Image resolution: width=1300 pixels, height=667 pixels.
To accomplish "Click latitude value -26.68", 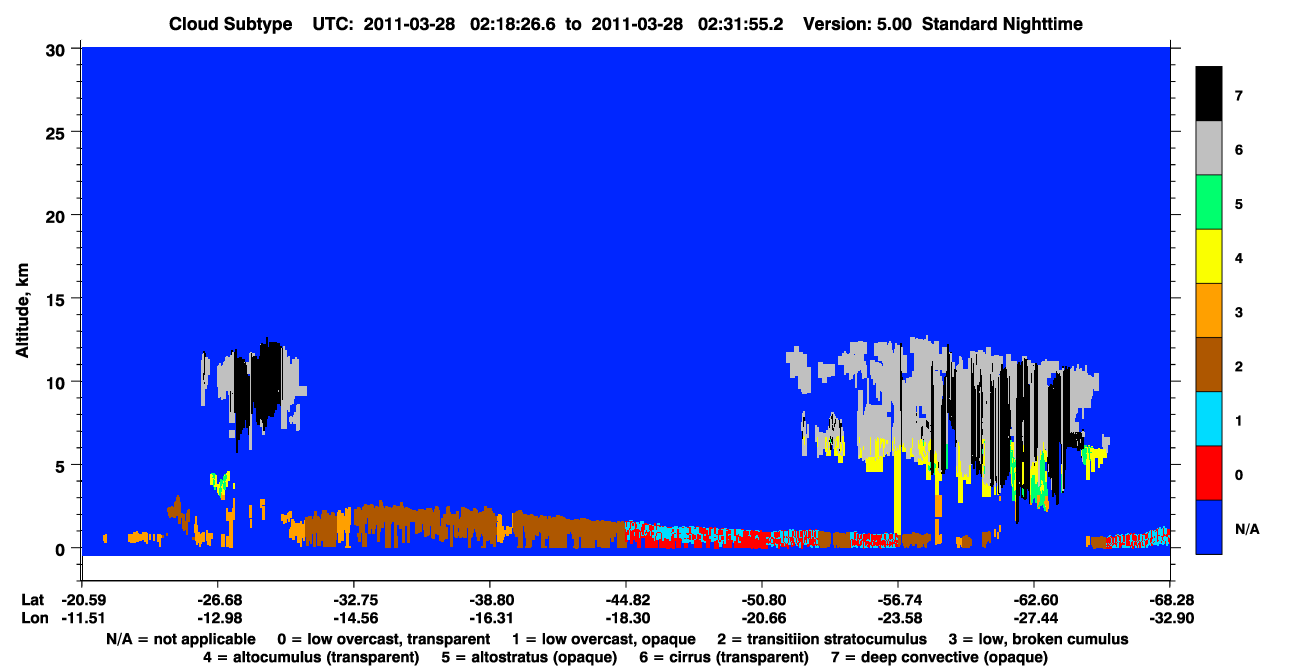I will click(x=217, y=600).
